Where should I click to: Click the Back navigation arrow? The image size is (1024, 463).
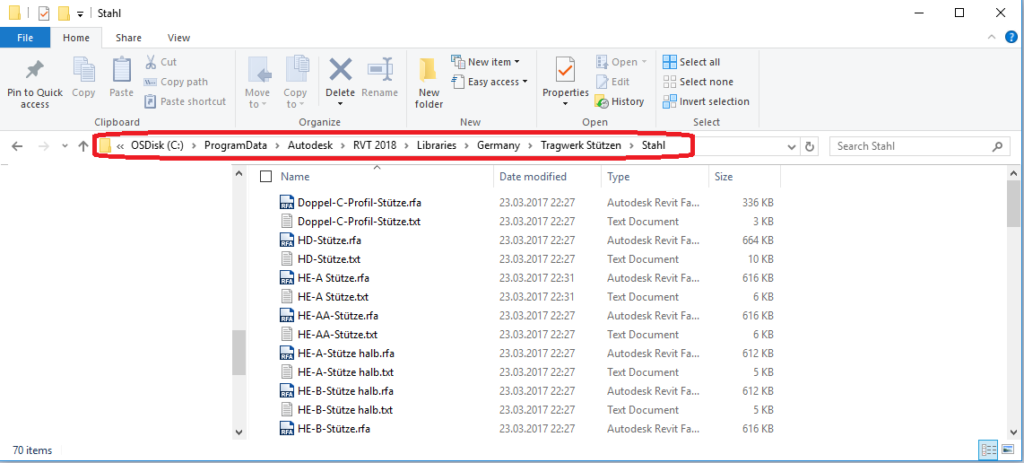click(x=18, y=146)
